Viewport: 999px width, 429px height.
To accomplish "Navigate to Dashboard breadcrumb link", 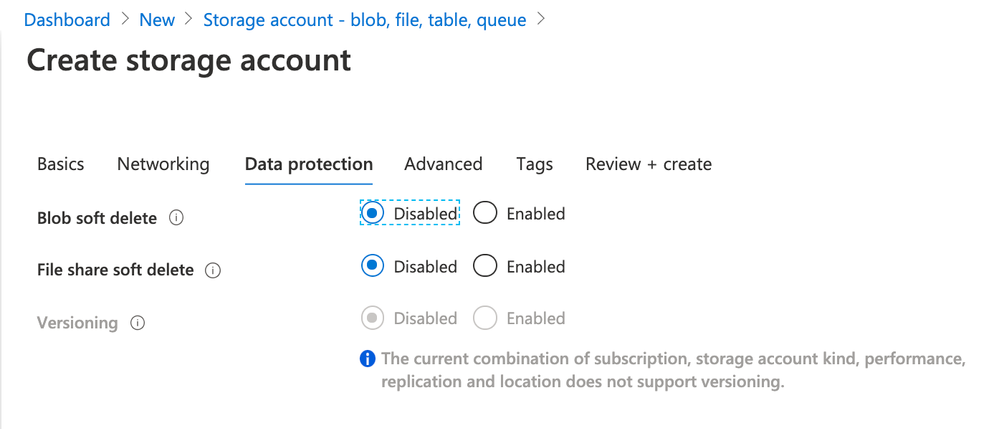I will click(x=67, y=20).
